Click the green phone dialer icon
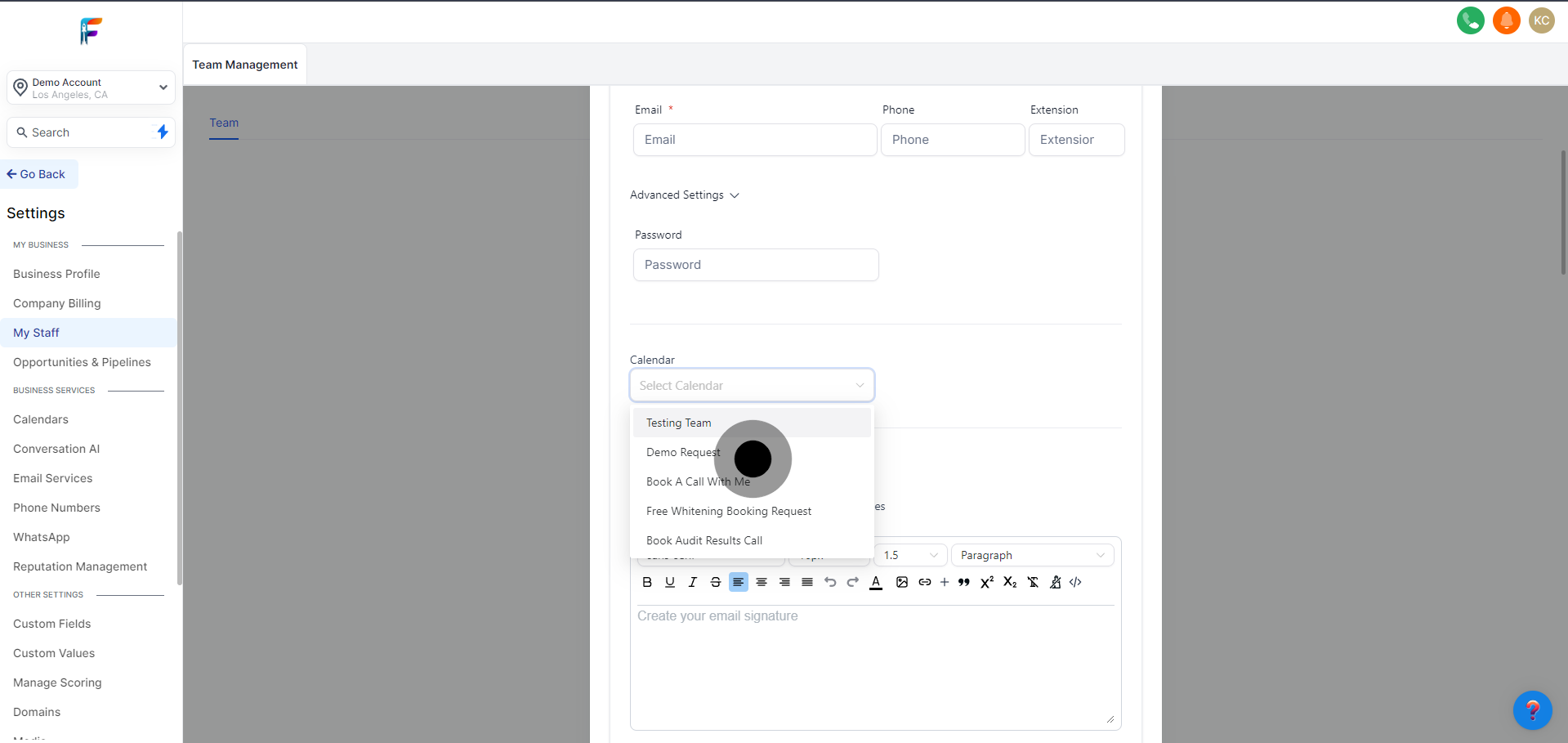Viewport: 1568px width, 743px height. 1470,20
